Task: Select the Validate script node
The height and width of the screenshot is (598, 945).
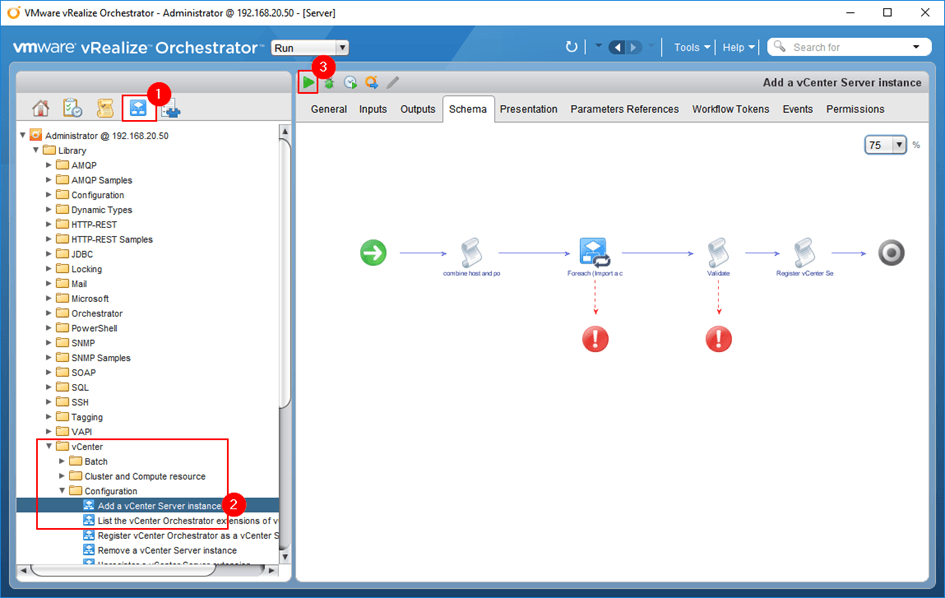Action: tap(718, 253)
